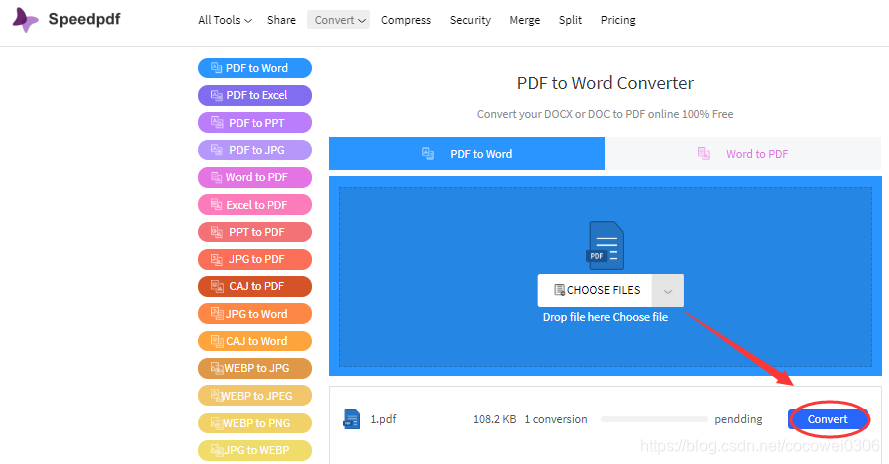Select PDF to Excel in sidebar
Screen dimensions: 889x464
pyautogui.click(x=255, y=95)
